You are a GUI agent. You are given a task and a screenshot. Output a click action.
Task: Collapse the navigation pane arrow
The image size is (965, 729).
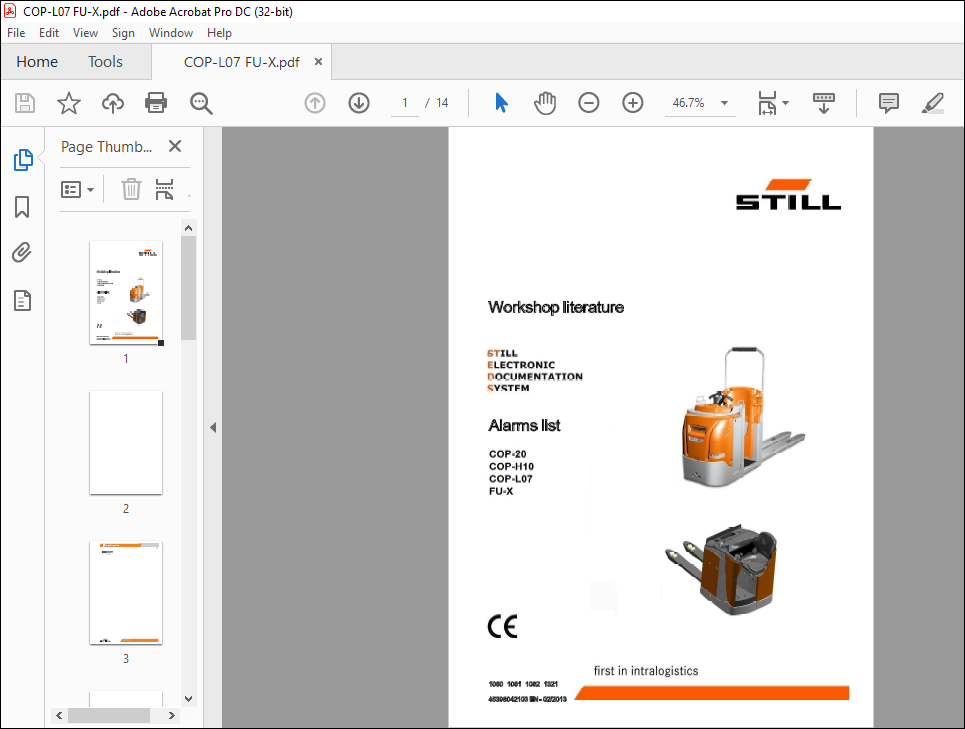pyautogui.click(x=213, y=428)
